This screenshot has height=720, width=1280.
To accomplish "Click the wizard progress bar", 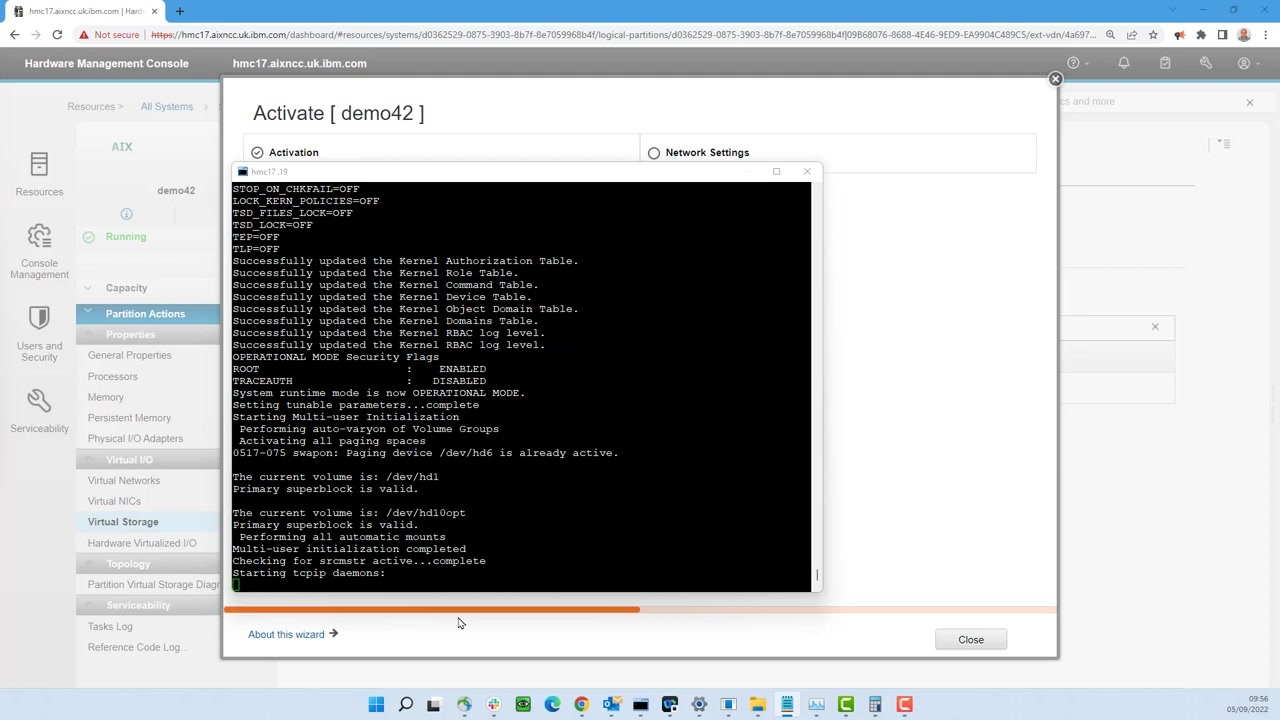I will pos(640,609).
